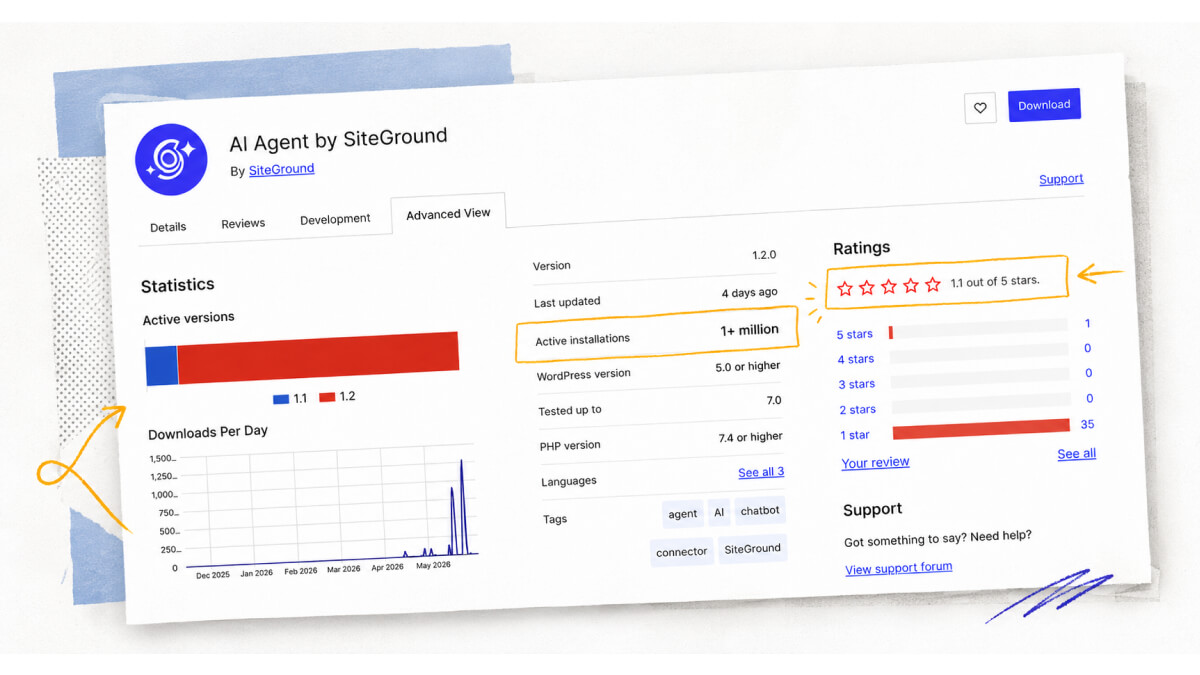Click the 4 days ago value
Image resolution: width=1200 pixels, height=675 pixels.
coord(750,293)
